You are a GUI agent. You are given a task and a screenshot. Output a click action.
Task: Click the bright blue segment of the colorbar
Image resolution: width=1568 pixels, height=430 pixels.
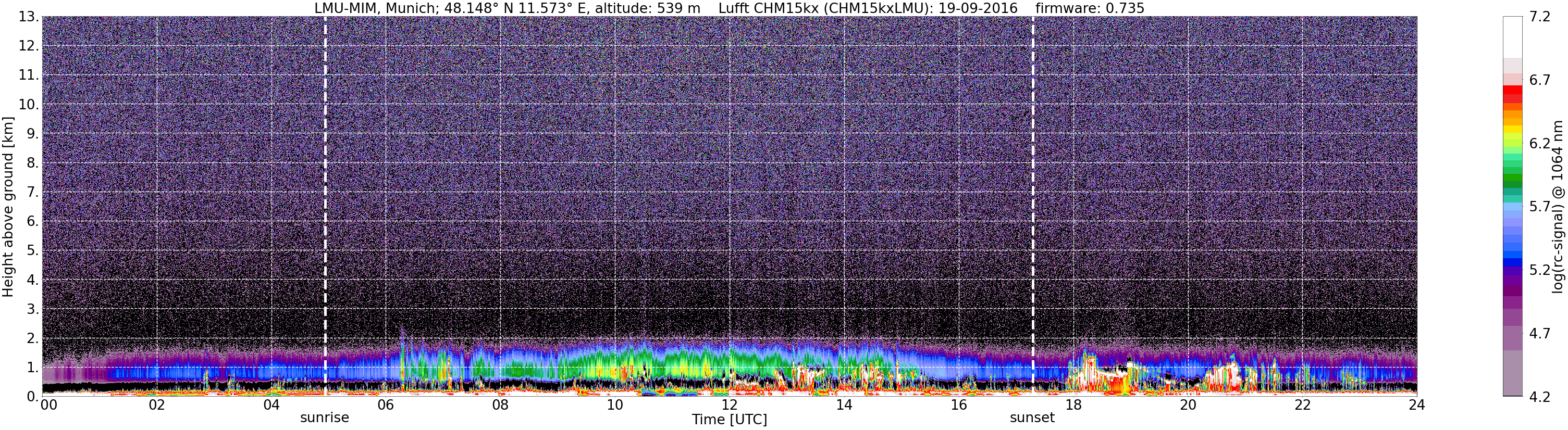(1513, 254)
